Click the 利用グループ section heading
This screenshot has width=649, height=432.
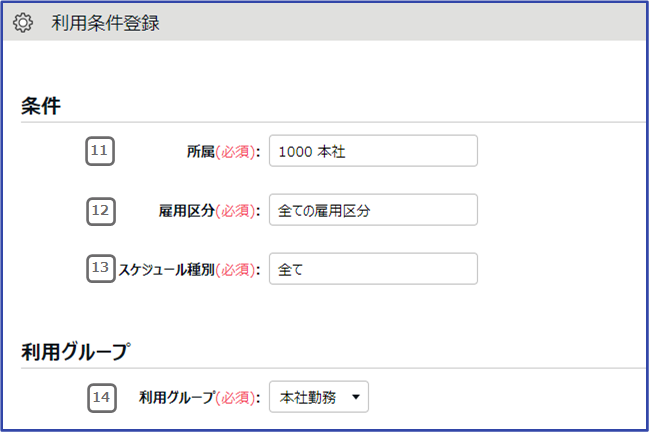pyautogui.click(x=76, y=352)
